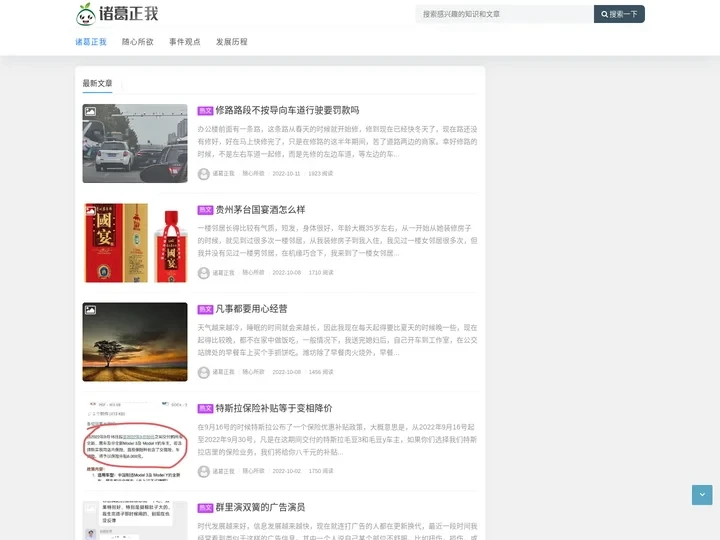Click the search box for articles

pyautogui.click(x=504, y=14)
